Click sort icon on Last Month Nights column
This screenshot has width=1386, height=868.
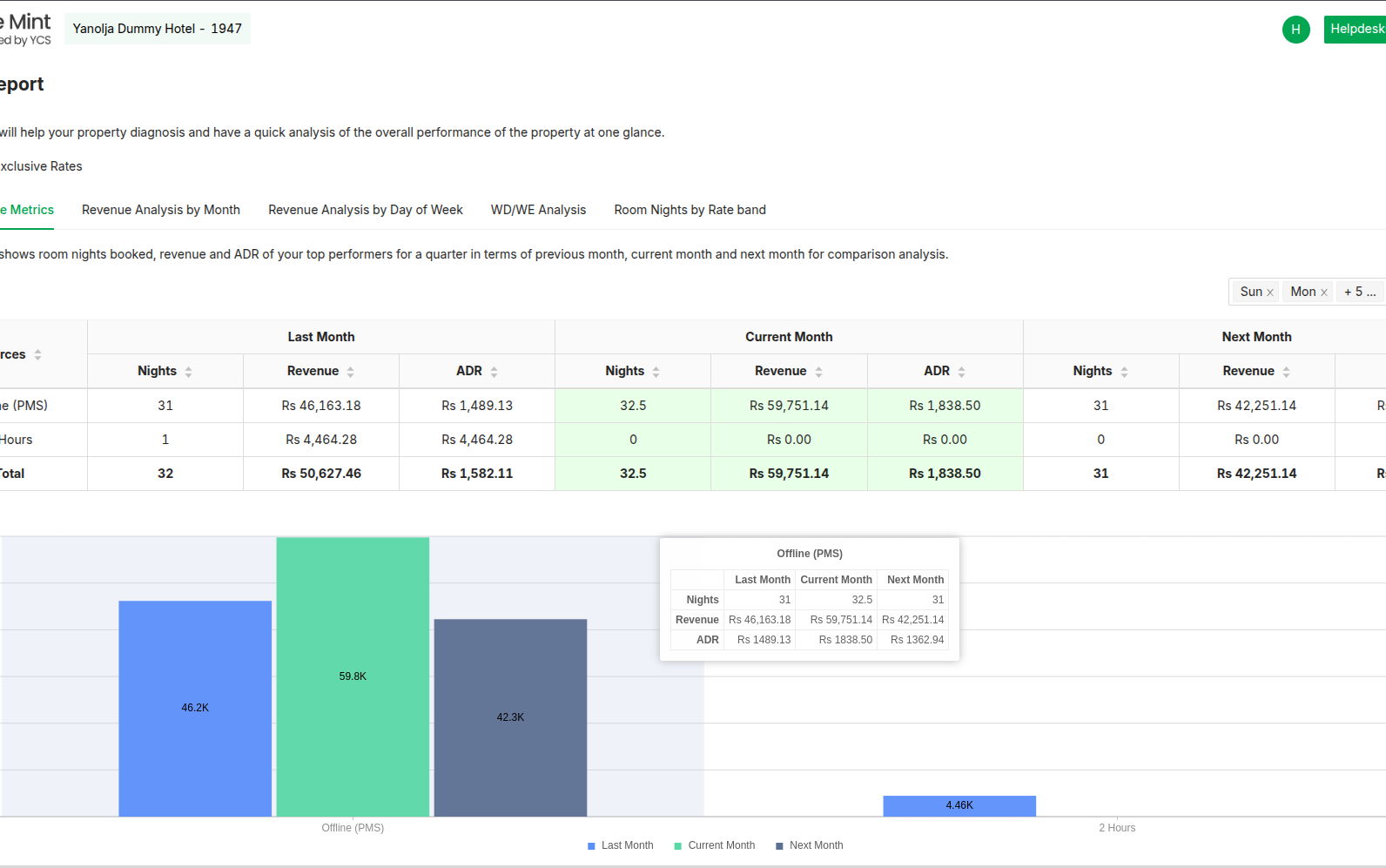188,372
